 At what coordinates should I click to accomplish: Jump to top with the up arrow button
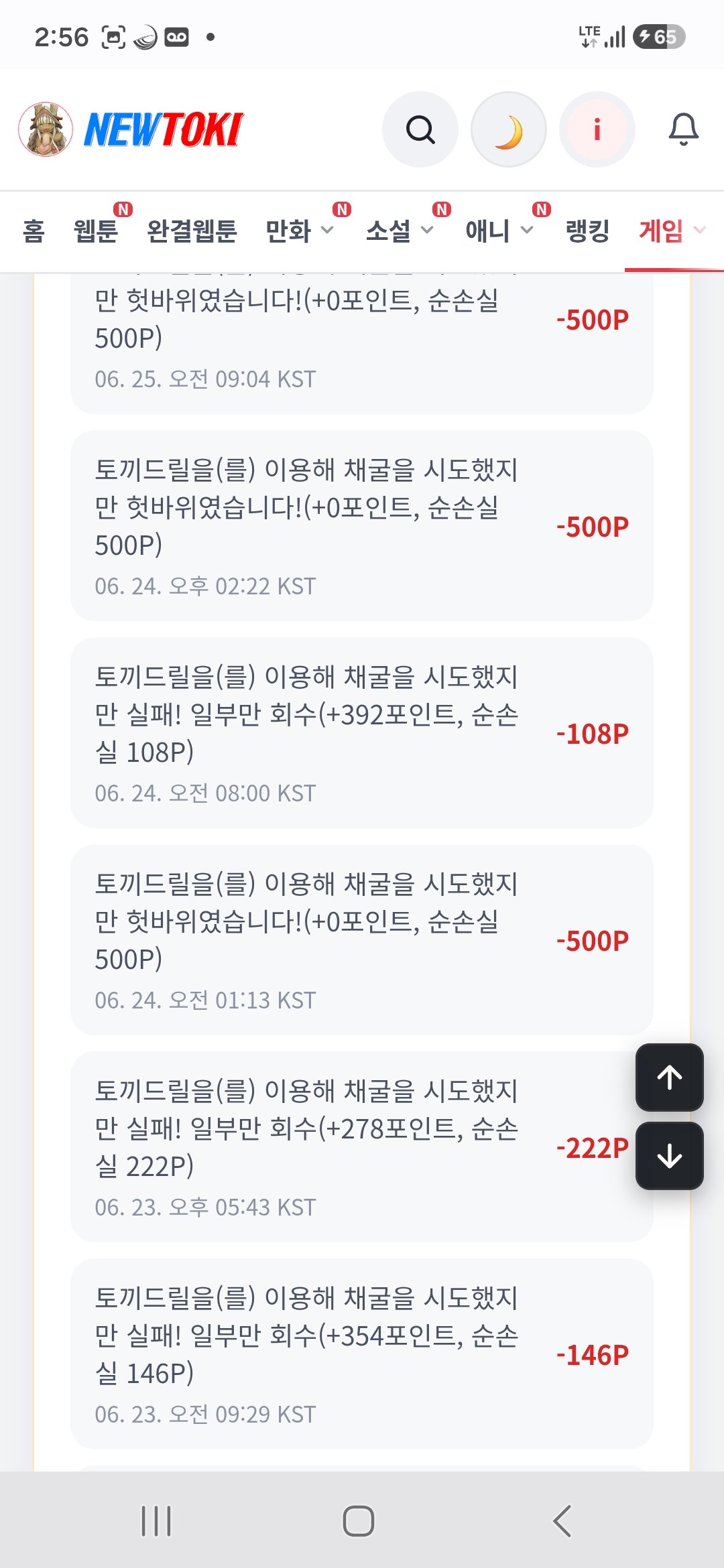[670, 1077]
